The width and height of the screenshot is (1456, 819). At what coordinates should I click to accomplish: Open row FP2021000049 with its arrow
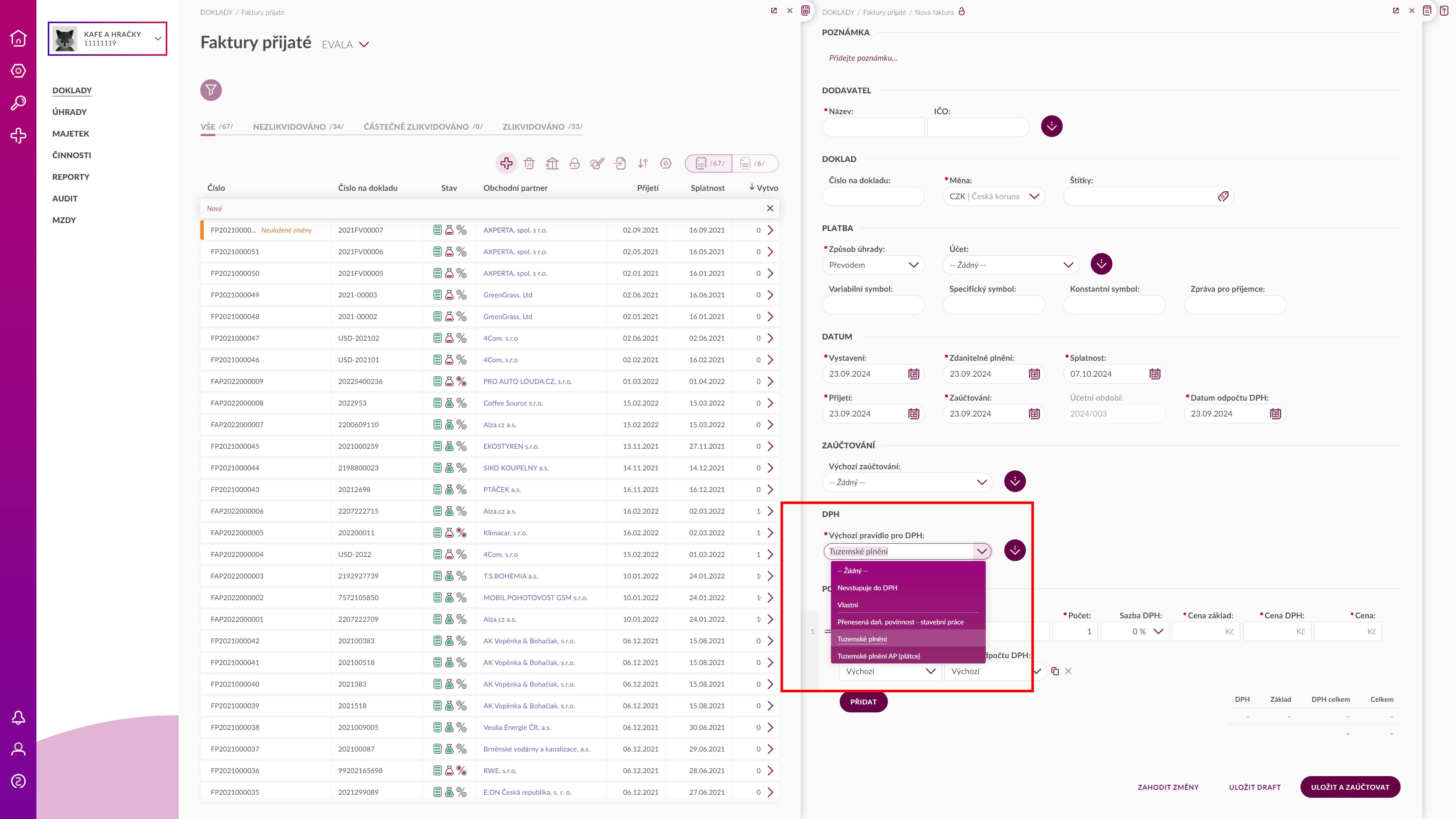point(770,295)
